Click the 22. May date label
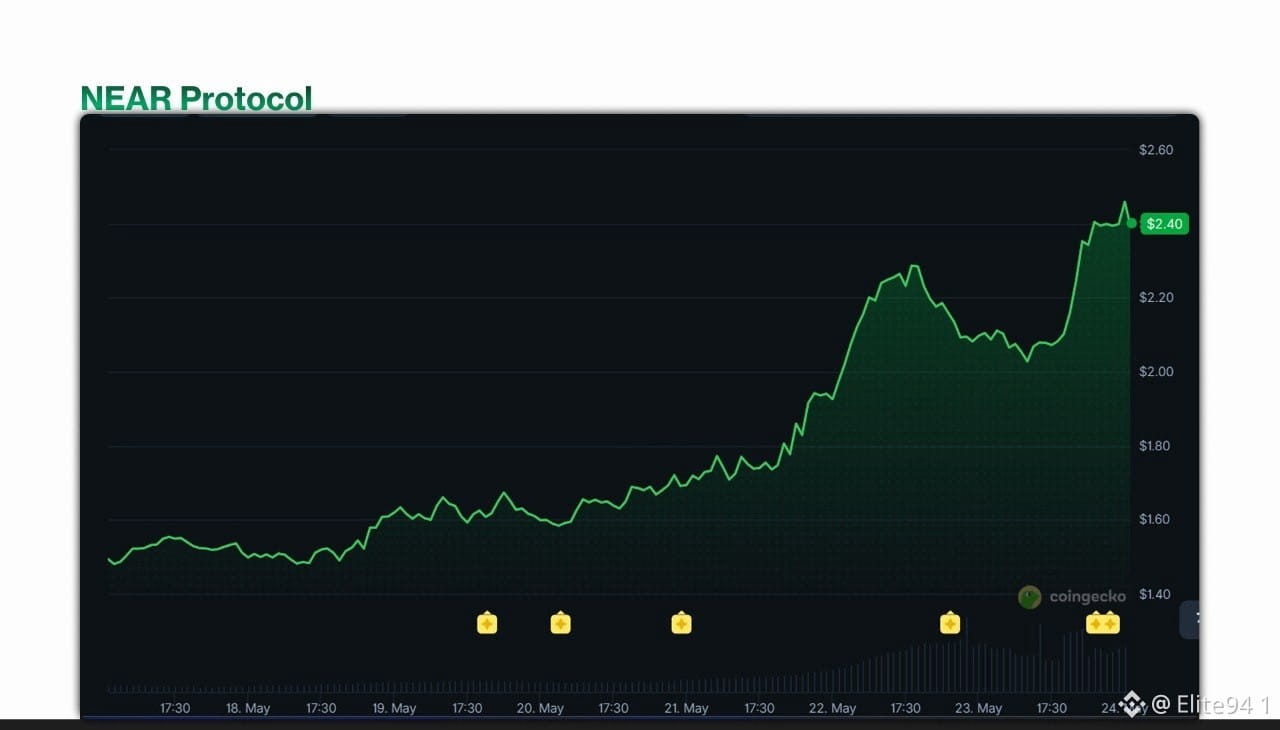The width and height of the screenshot is (1280, 730). [832, 708]
